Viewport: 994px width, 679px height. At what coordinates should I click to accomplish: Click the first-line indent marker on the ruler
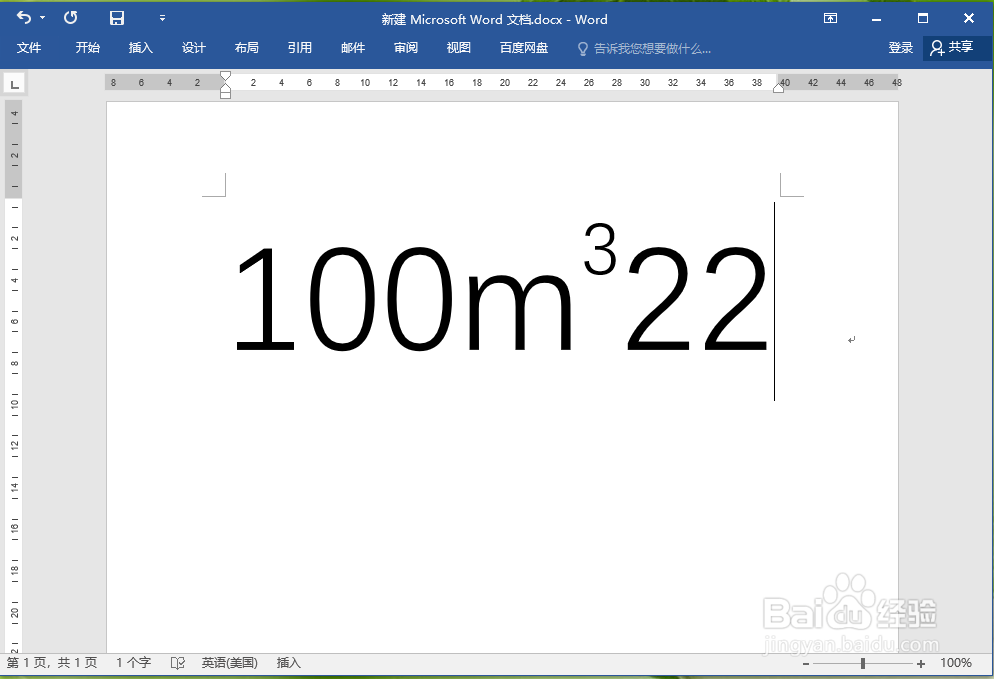[226, 73]
